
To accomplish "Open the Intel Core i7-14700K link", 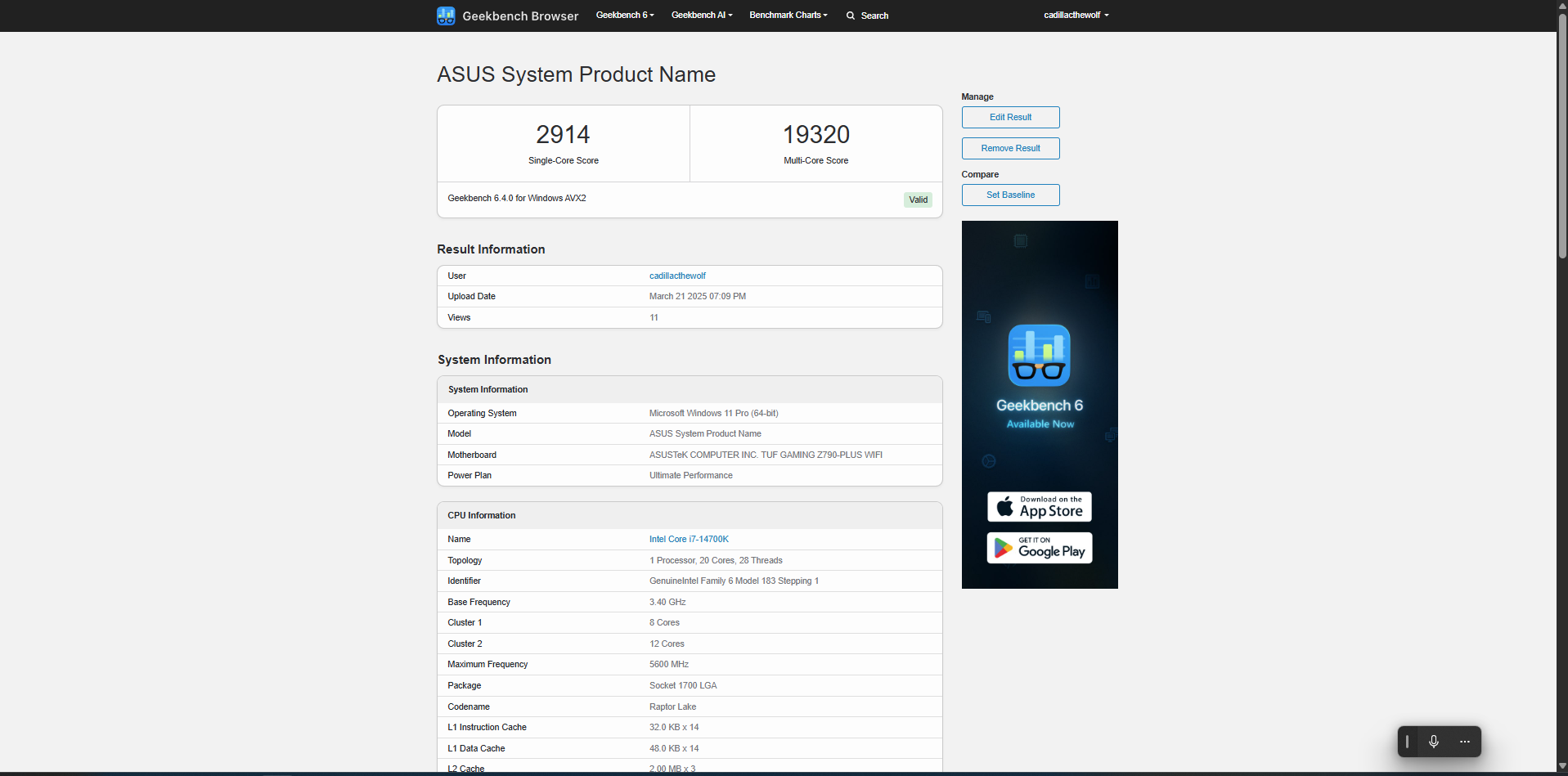I will click(689, 539).
